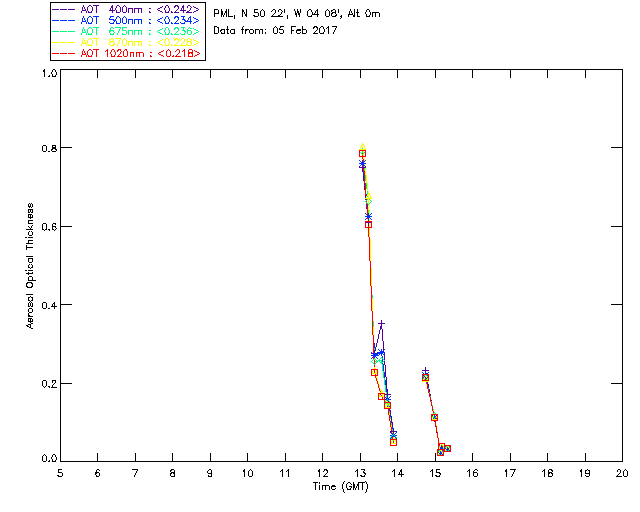Click the 'Aerosol Optical Thickness' axis label
Screen dimensions: 640x512
[x=30, y=266]
